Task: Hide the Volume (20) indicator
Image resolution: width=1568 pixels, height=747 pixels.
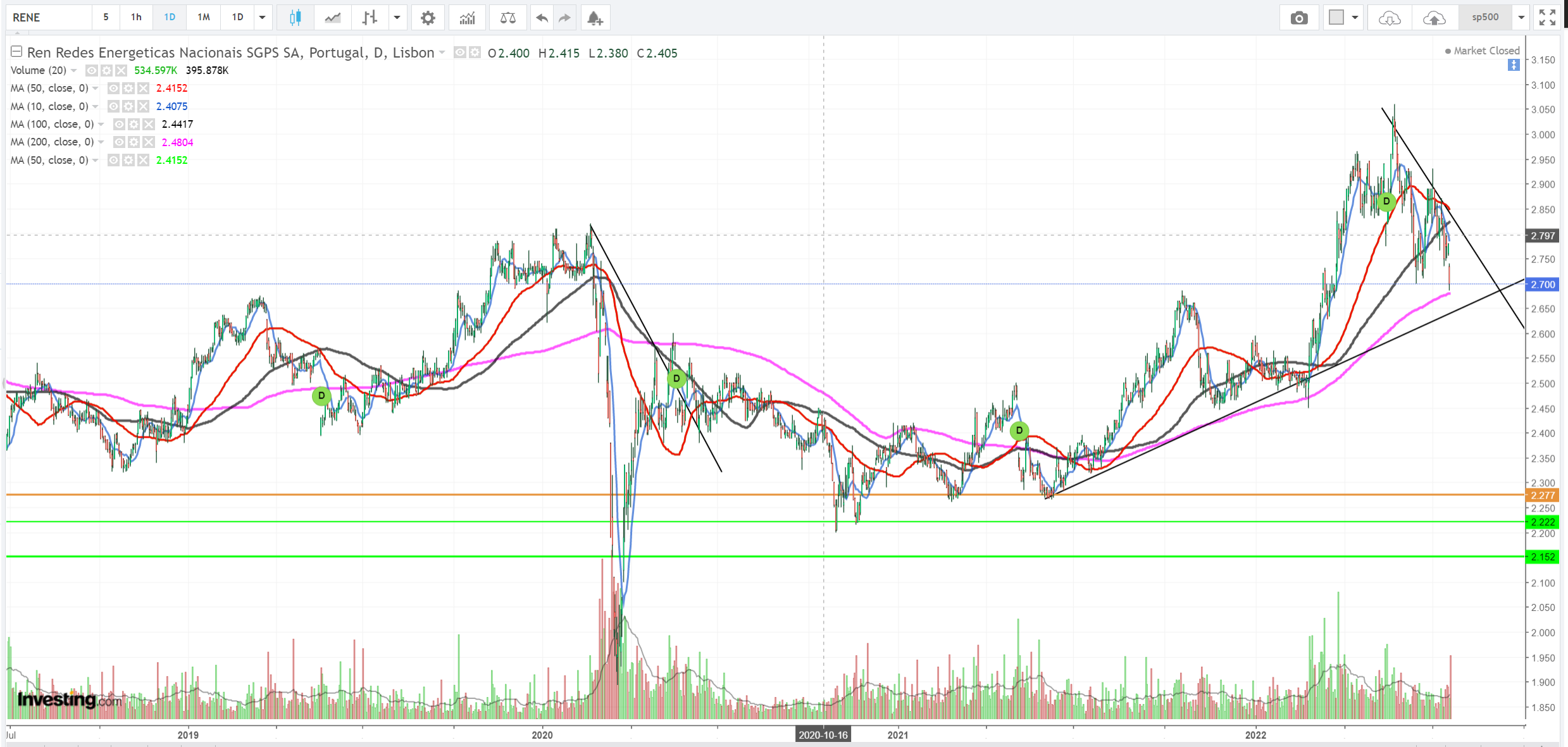Action: [x=92, y=70]
